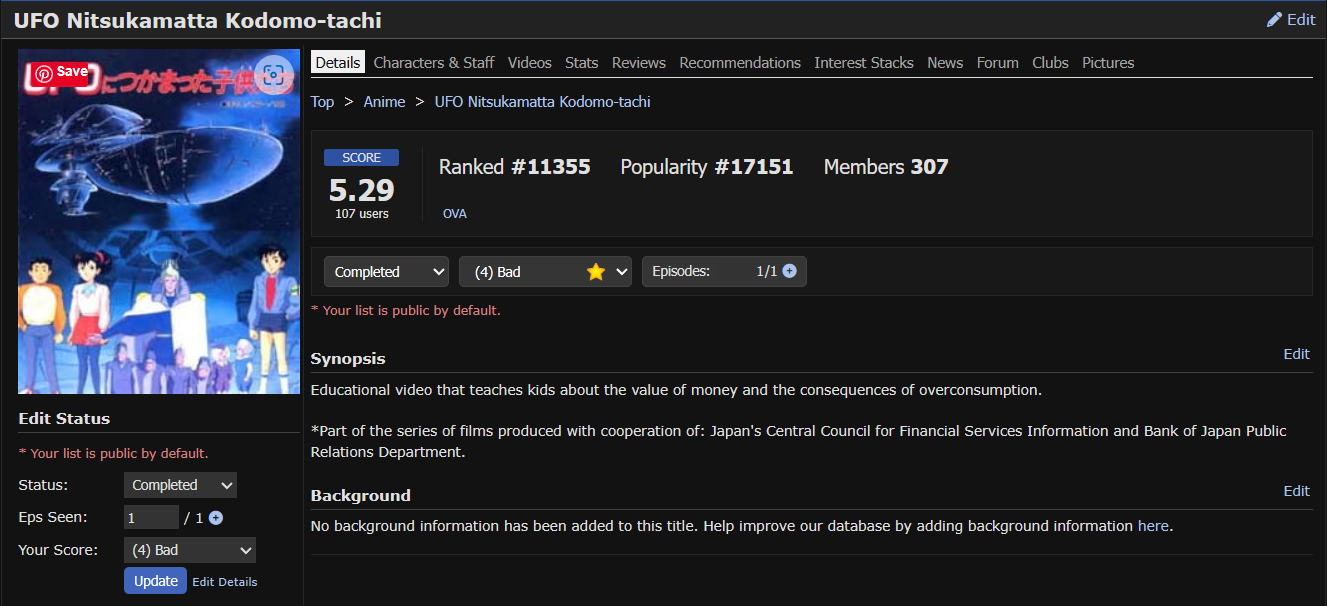Open the Clubs tab

1050,62
